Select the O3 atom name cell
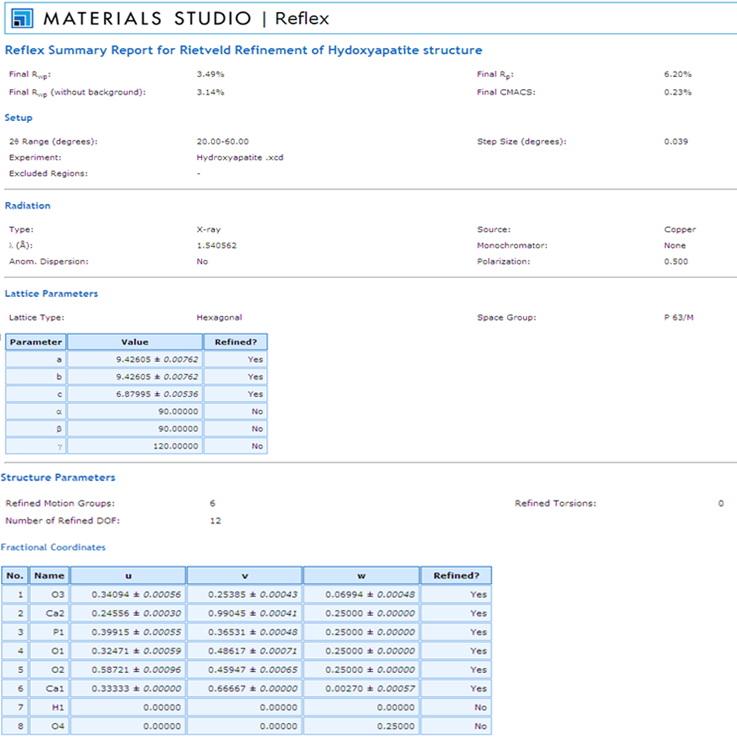737x749 pixels. 49,595
